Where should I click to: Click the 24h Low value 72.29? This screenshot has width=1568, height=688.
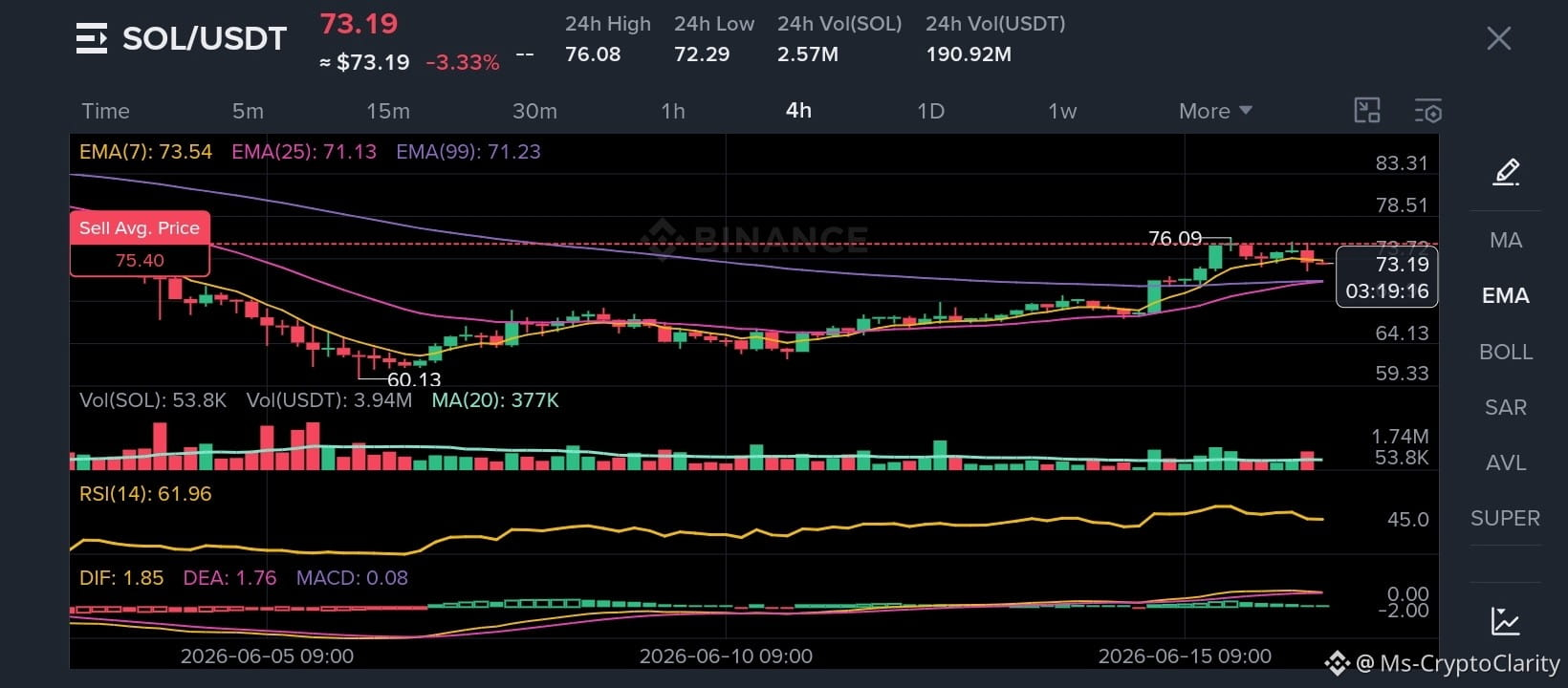[x=702, y=54]
